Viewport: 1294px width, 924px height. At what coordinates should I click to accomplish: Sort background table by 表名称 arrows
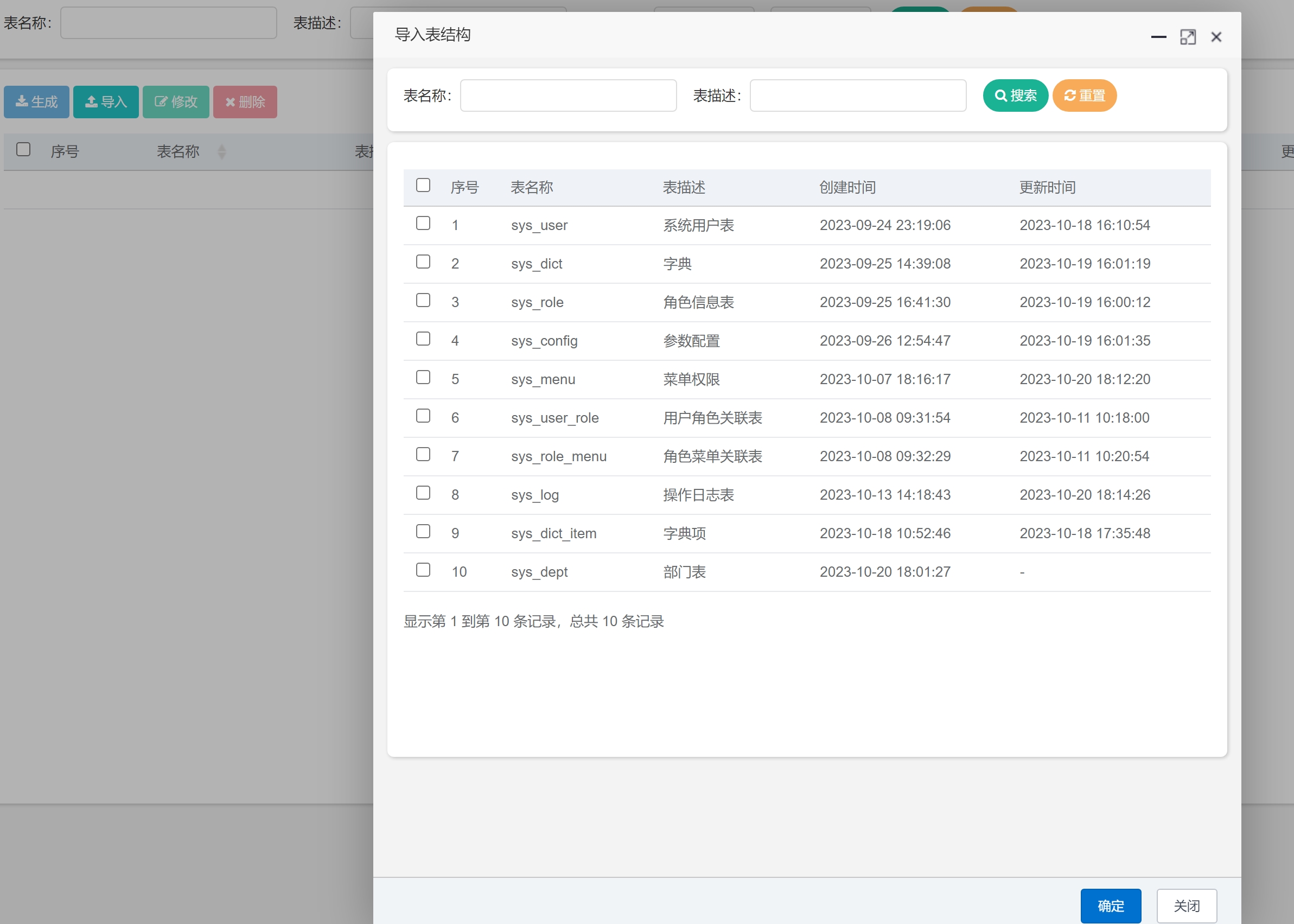pyautogui.click(x=222, y=152)
